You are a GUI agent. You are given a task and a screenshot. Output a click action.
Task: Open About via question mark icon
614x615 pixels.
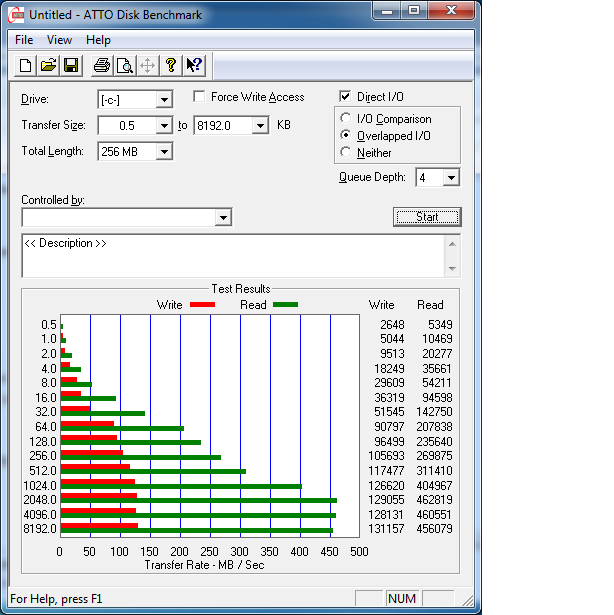pyautogui.click(x=171, y=65)
